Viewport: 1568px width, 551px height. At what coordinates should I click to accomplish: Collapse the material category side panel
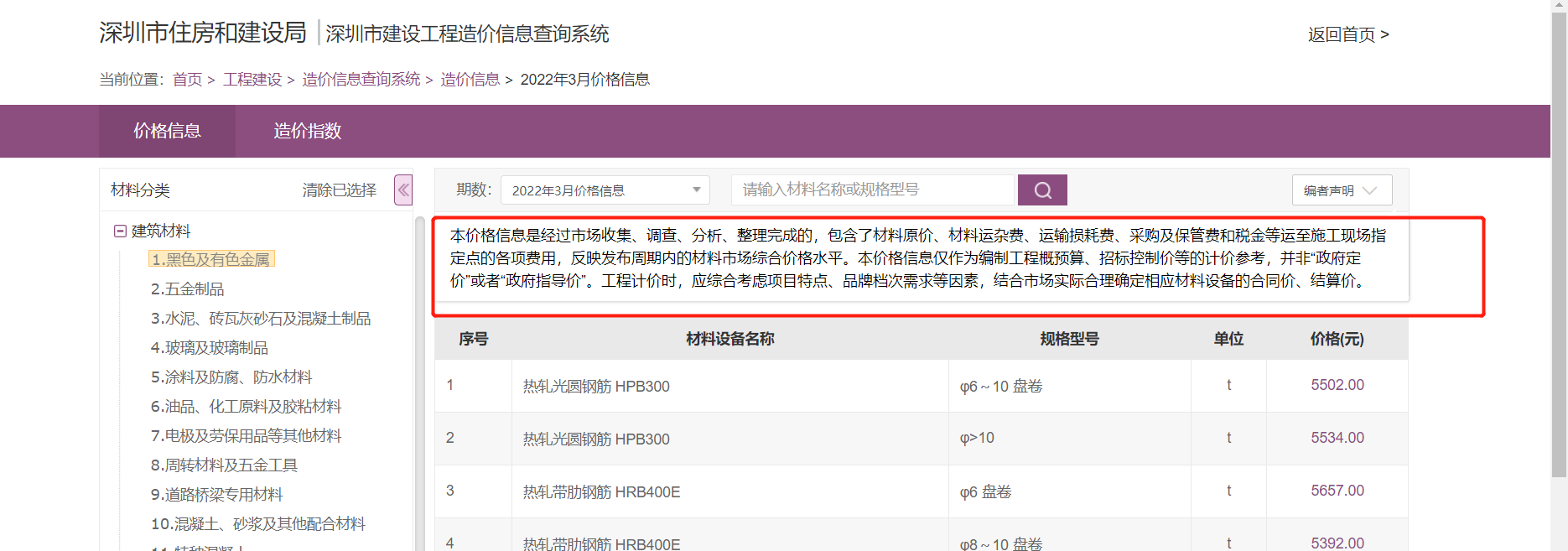tap(403, 190)
